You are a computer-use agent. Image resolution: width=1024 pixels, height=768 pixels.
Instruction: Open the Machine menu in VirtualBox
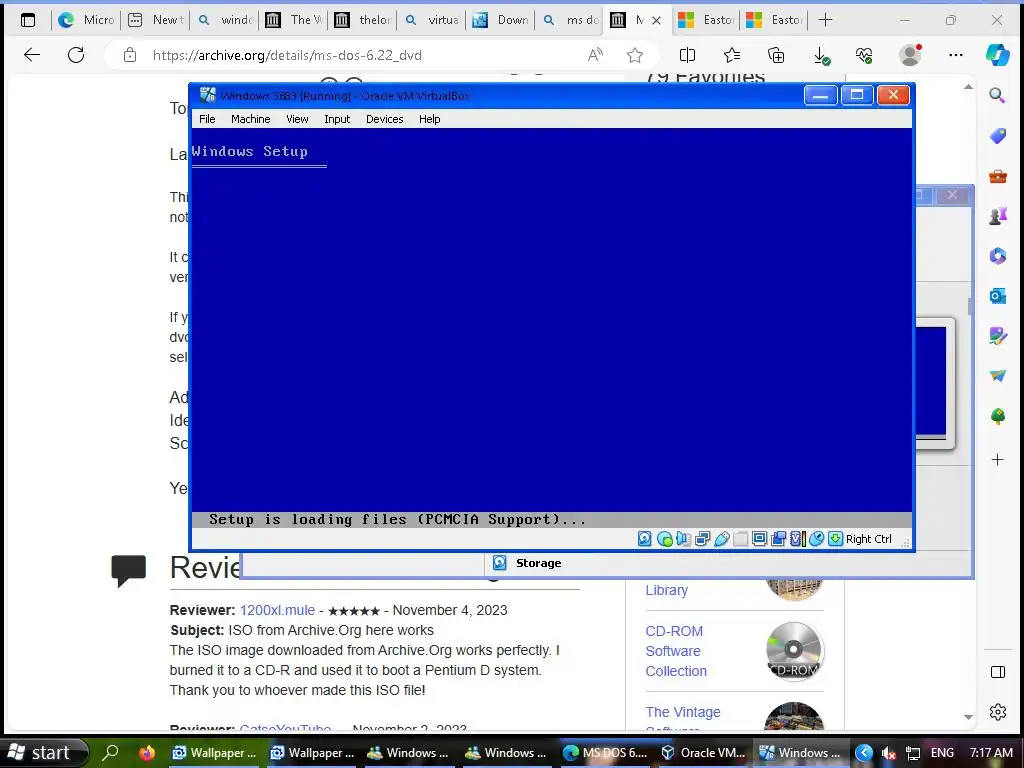250,119
